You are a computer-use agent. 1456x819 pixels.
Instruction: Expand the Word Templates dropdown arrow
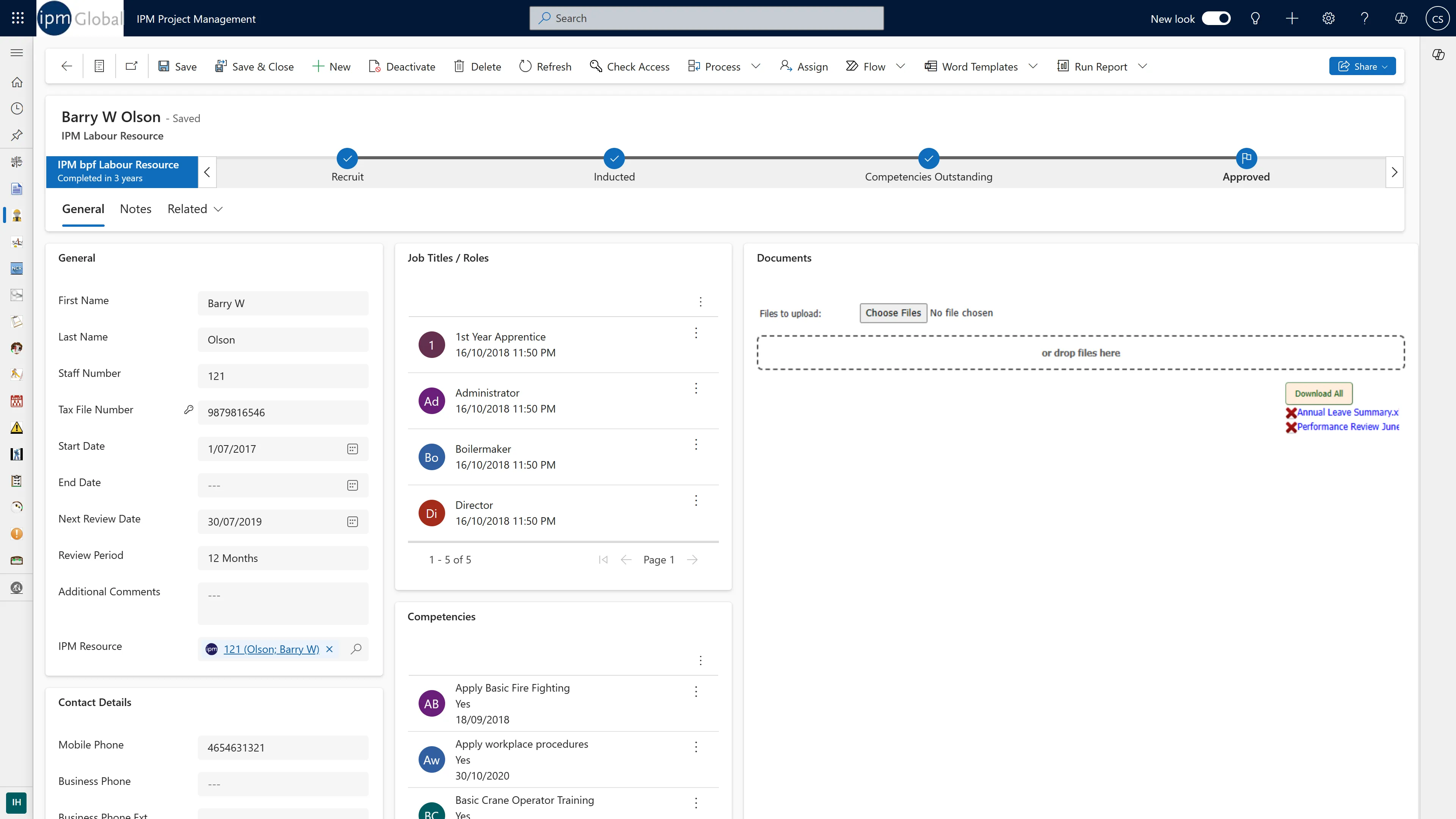[1033, 66]
